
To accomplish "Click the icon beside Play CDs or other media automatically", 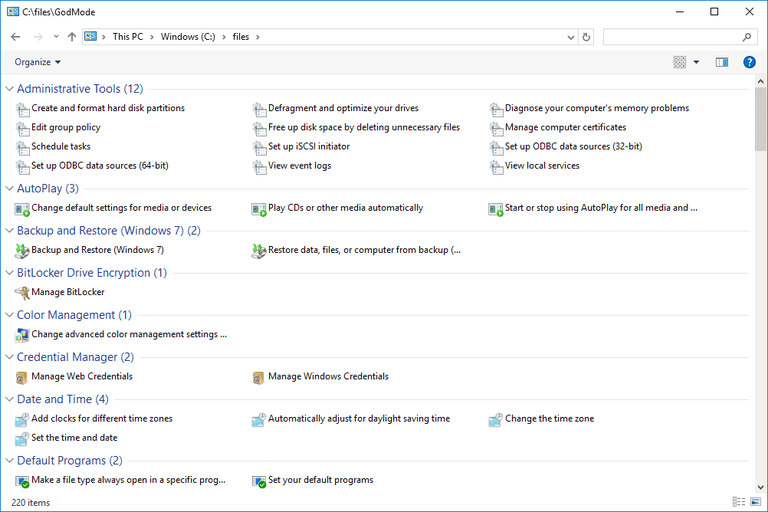I will [259, 209].
